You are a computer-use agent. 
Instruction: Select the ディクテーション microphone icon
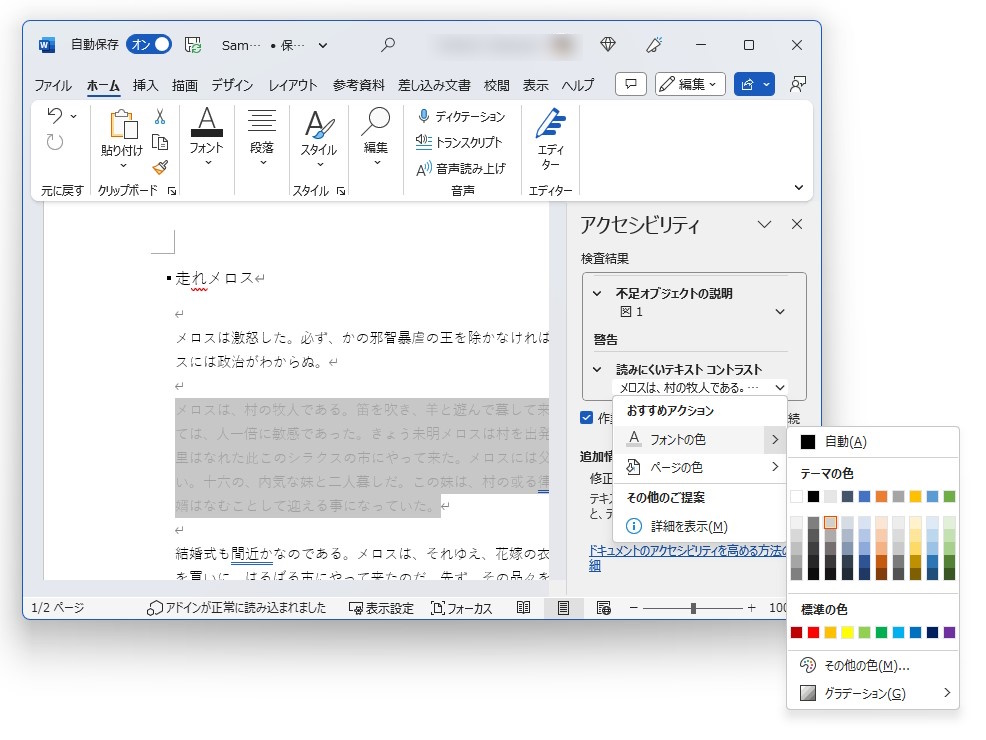pos(423,115)
